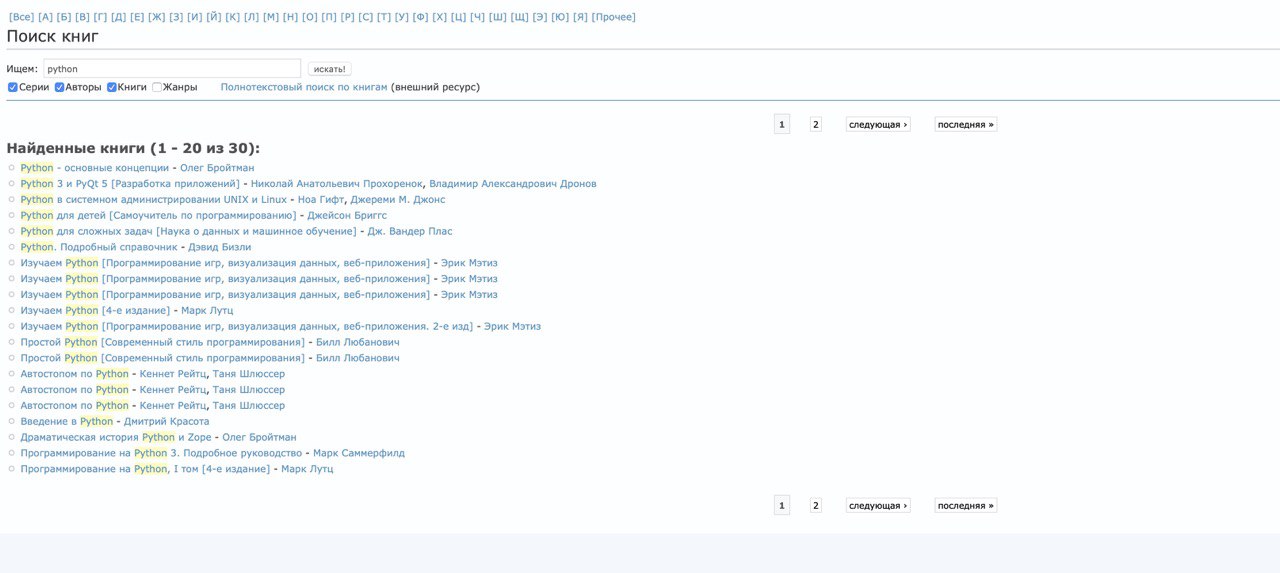The height and width of the screenshot is (573, 1280).
Task: Go to page 2 in top pagination
Action: (815, 125)
